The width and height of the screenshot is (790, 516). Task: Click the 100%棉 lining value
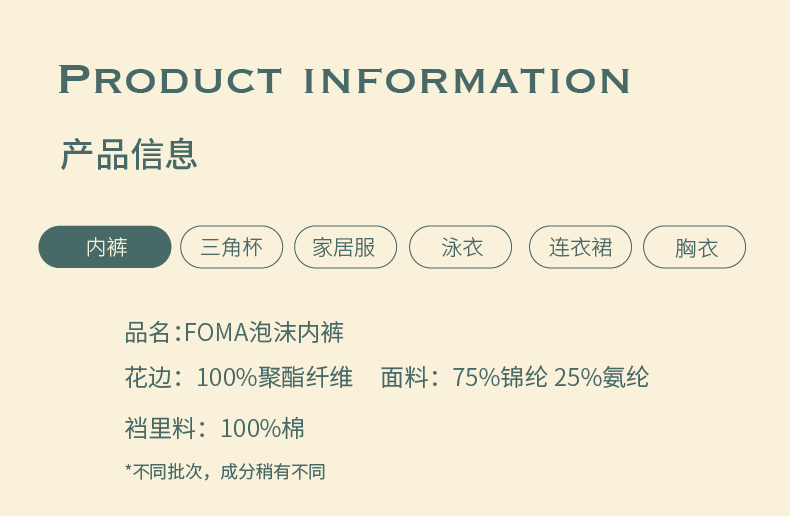262,429
